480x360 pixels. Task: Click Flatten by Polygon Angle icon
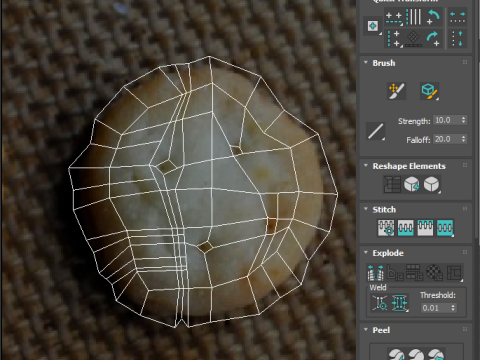point(395,273)
